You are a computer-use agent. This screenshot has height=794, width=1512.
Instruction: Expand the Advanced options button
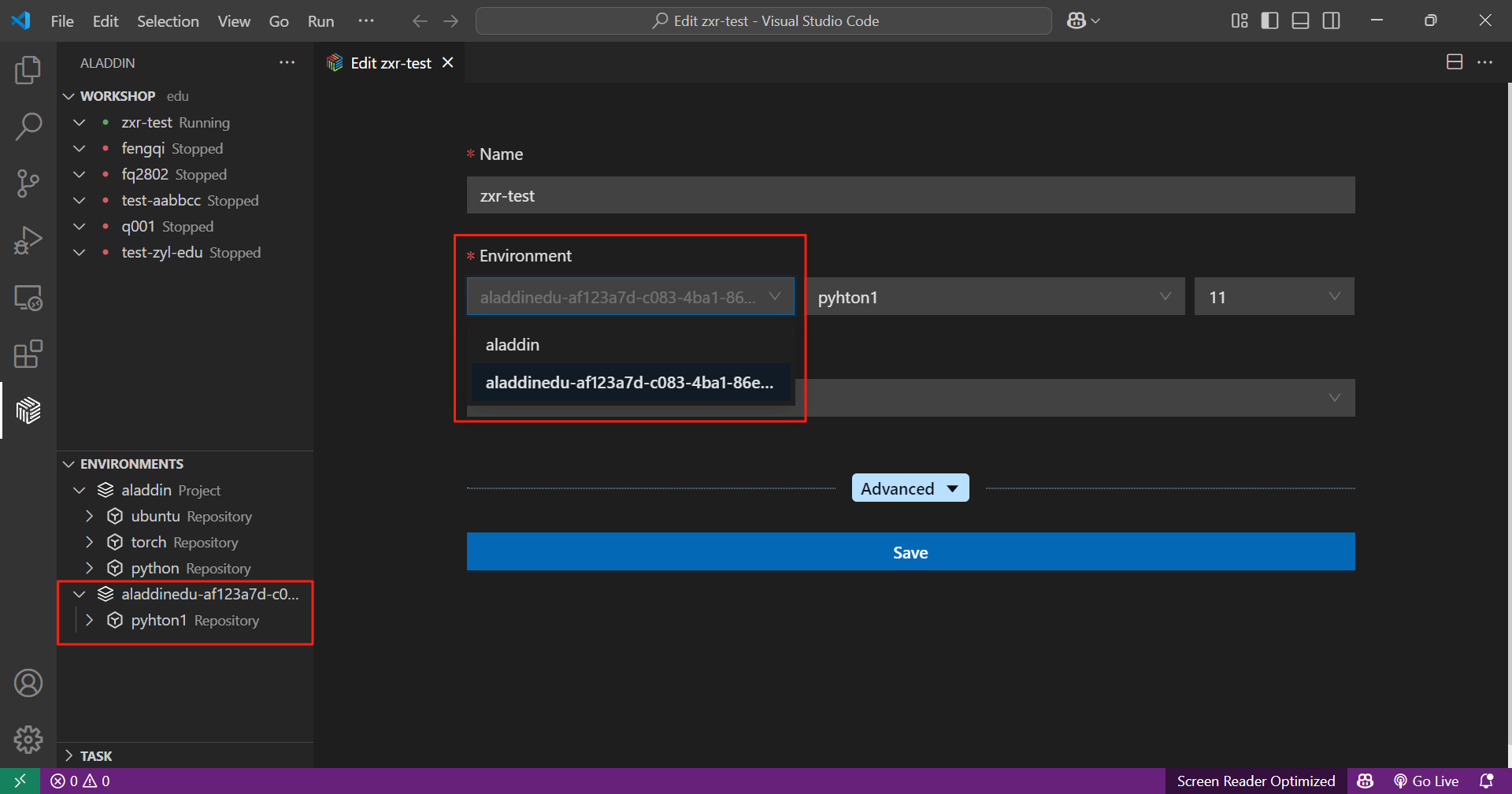pos(910,488)
